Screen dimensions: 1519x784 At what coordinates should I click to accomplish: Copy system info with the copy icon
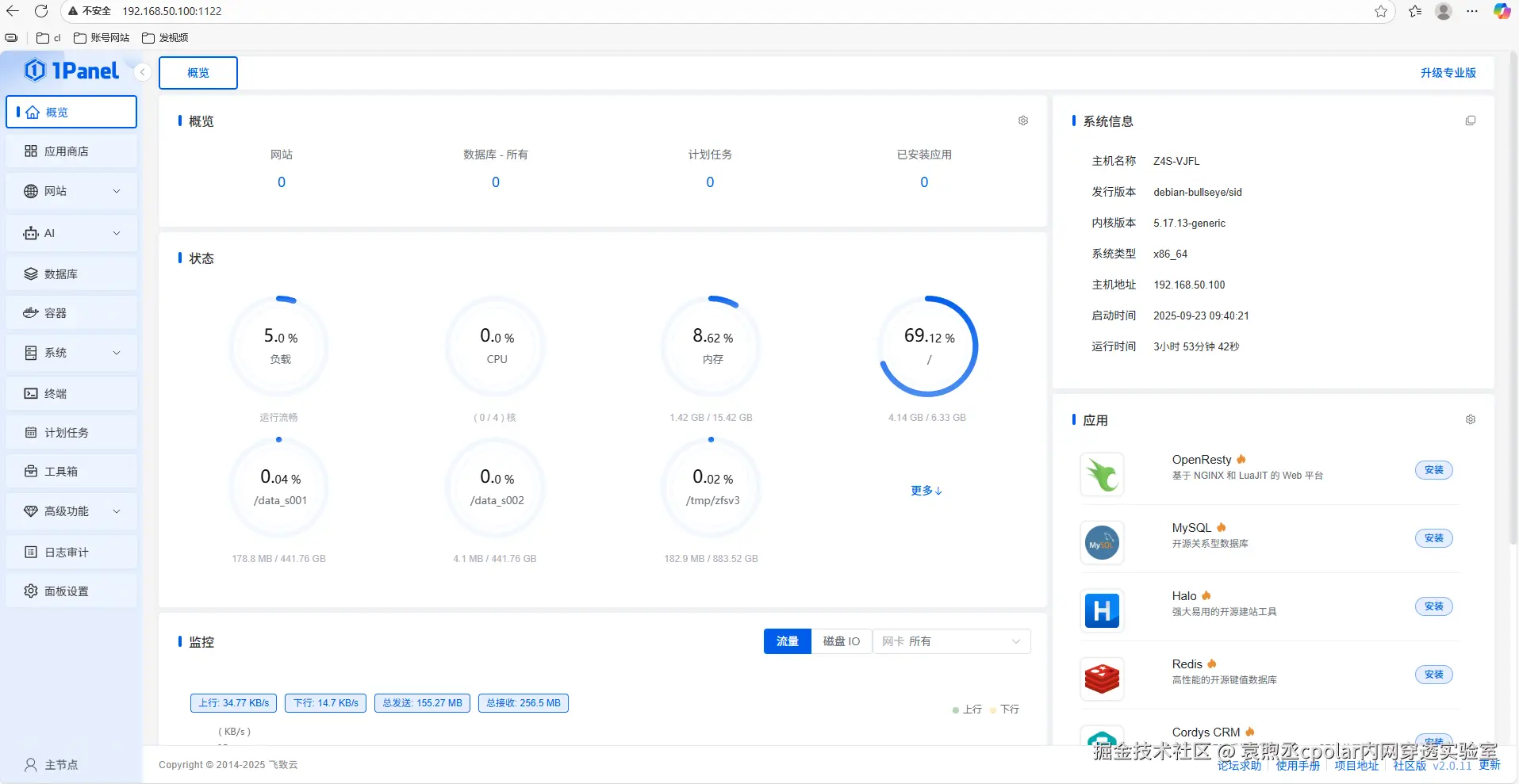(x=1471, y=120)
